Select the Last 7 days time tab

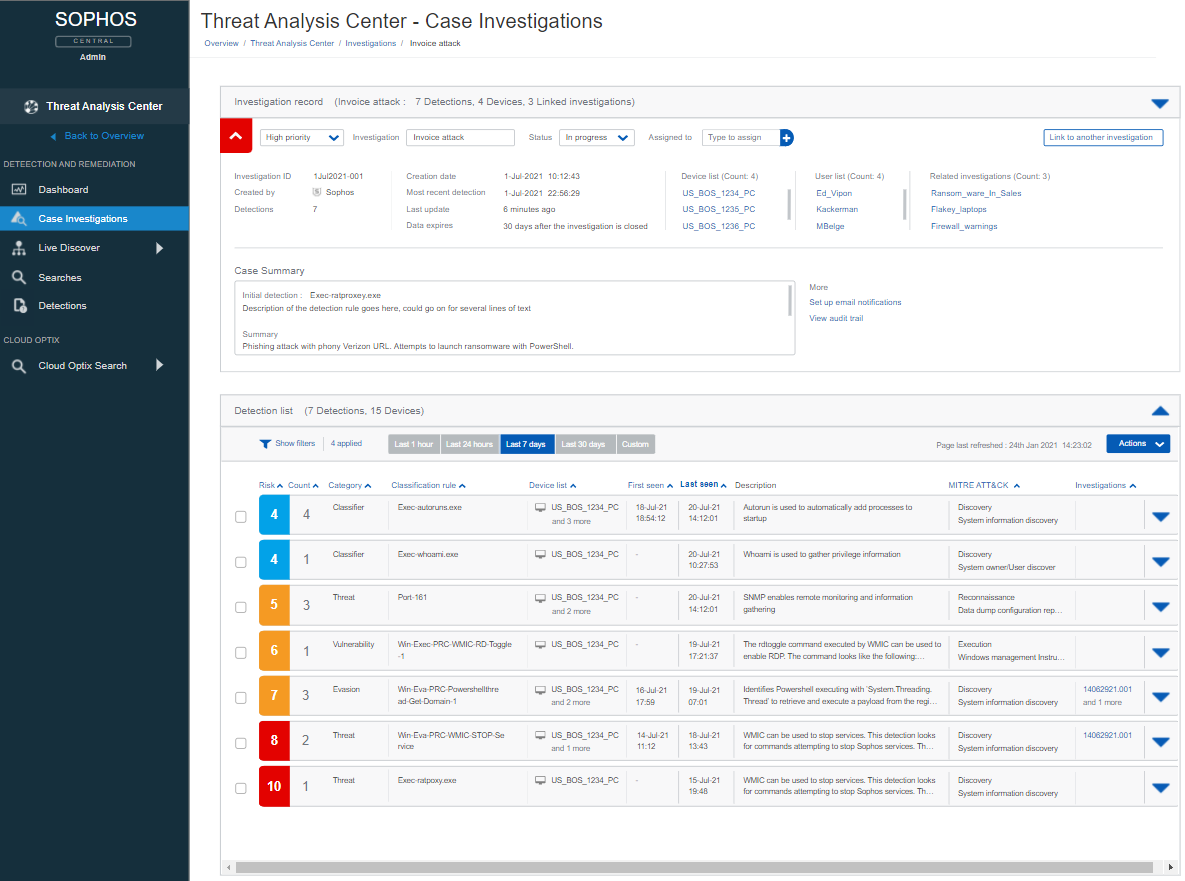(x=527, y=444)
